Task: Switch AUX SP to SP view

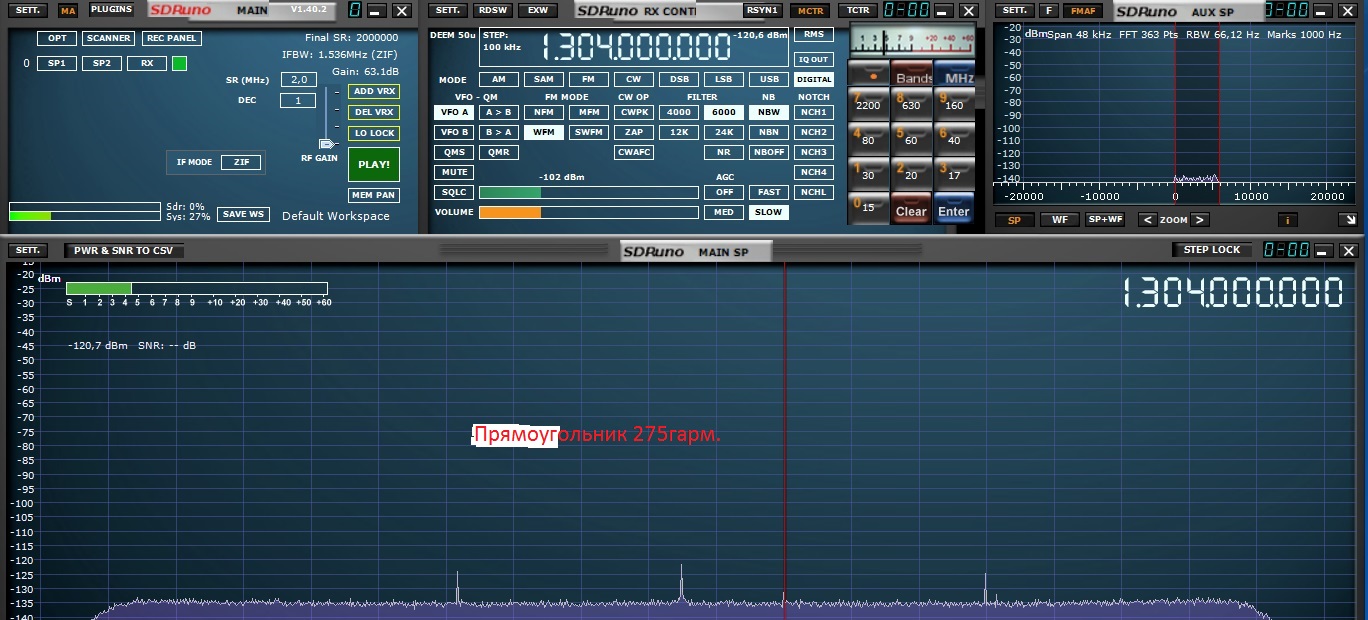Action: click(x=1014, y=220)
